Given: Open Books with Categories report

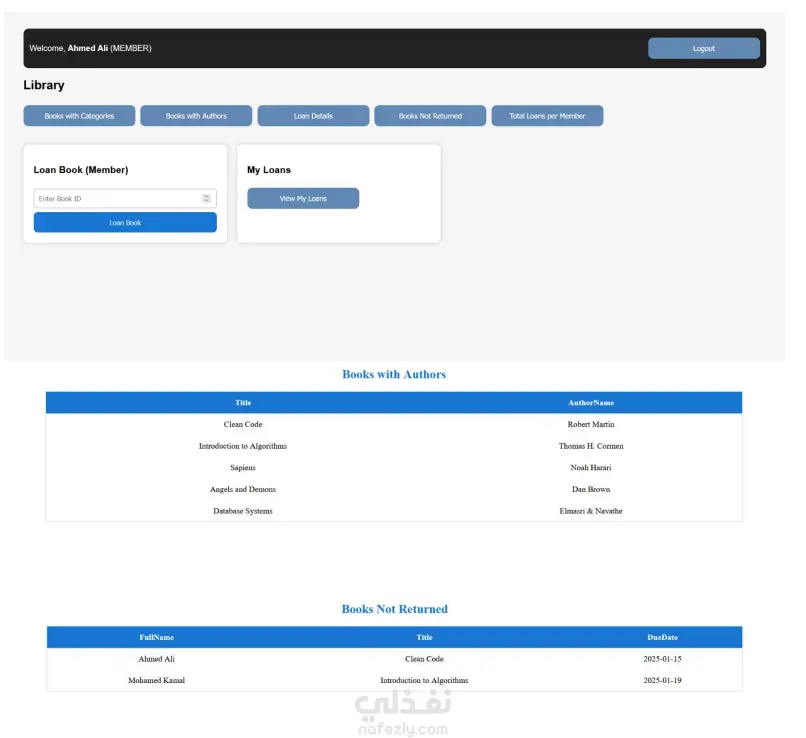Looking at the screenshot, I should 79,116.
